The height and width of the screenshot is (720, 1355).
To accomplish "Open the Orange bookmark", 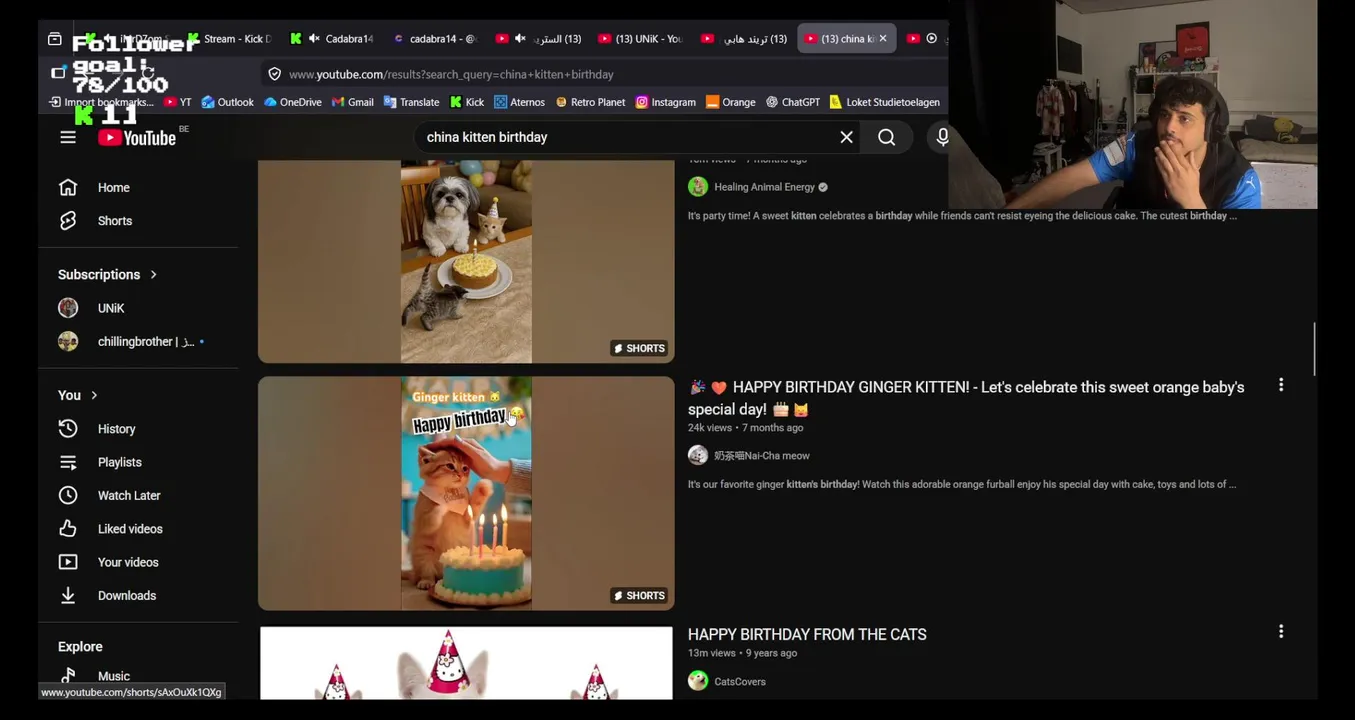I will (x=730, y=102).
